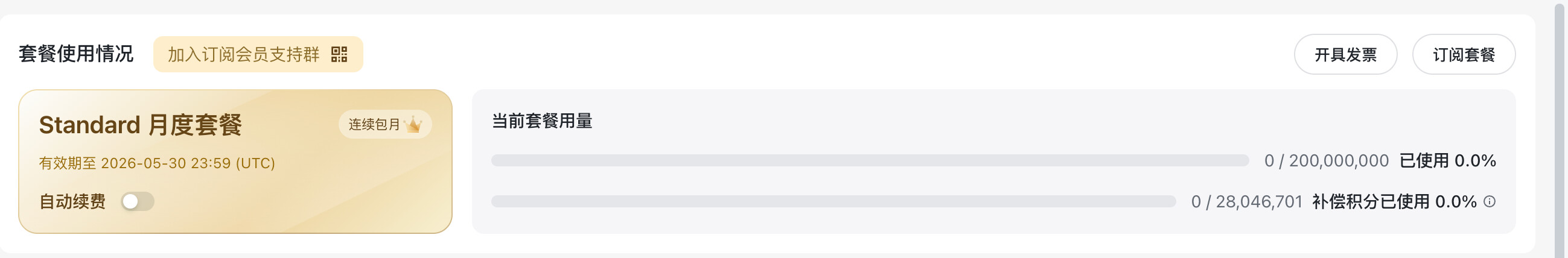Click 加入订阅会员支持群 badge

258,54
